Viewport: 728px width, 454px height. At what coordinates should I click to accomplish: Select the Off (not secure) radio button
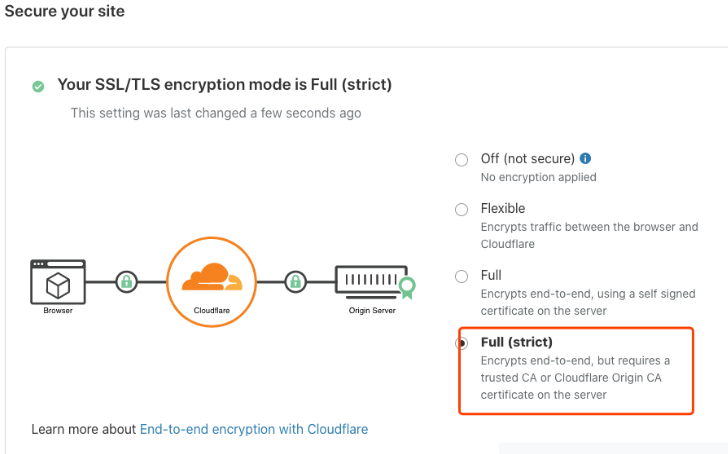[x=461, y=159]
